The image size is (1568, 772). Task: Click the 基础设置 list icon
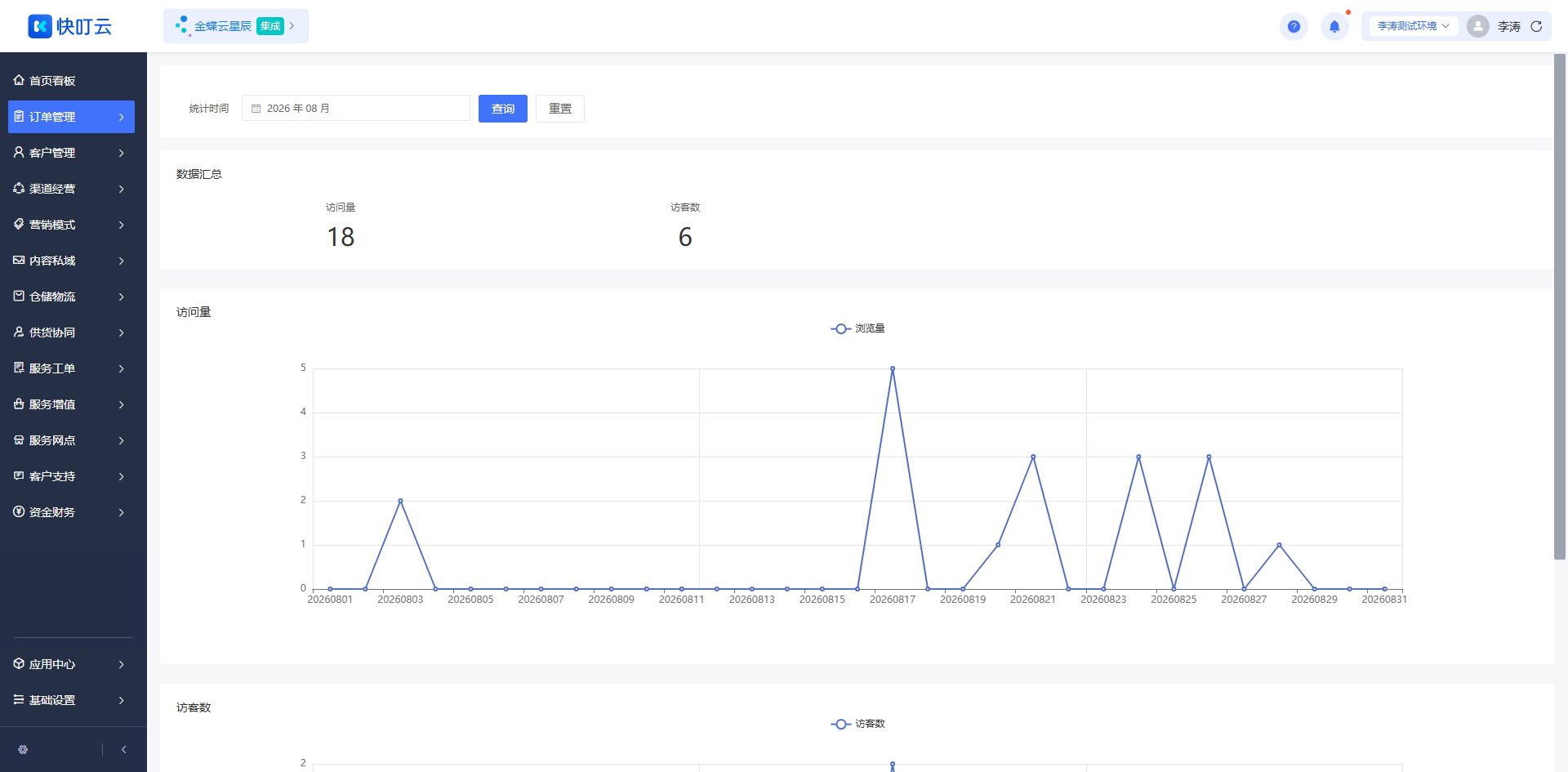[x=19, y=699]
